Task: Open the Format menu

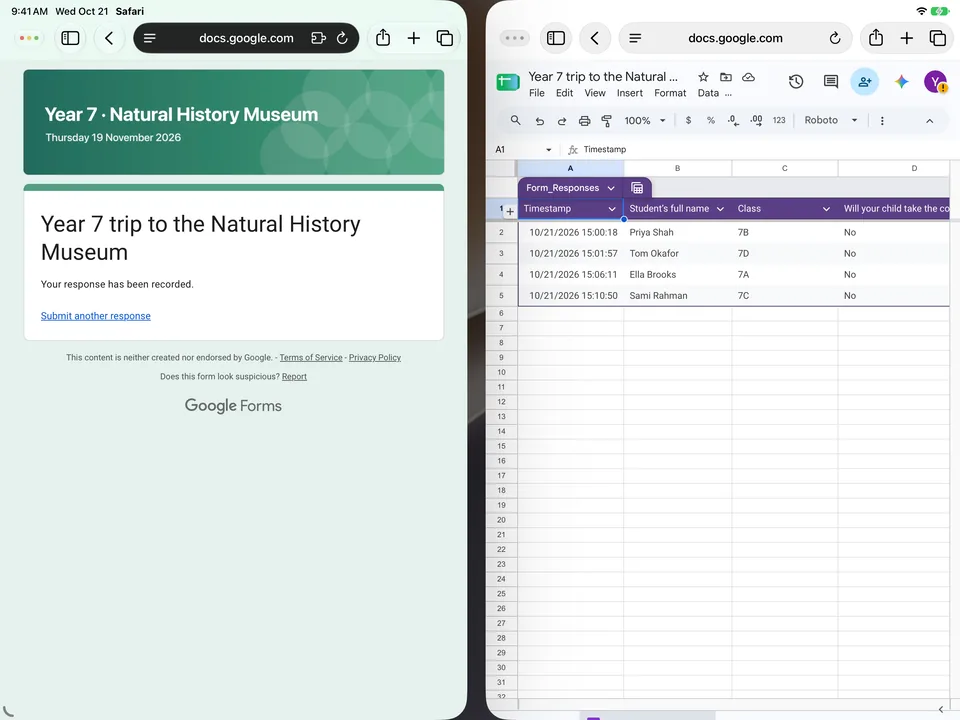Action: pos(670,93)
